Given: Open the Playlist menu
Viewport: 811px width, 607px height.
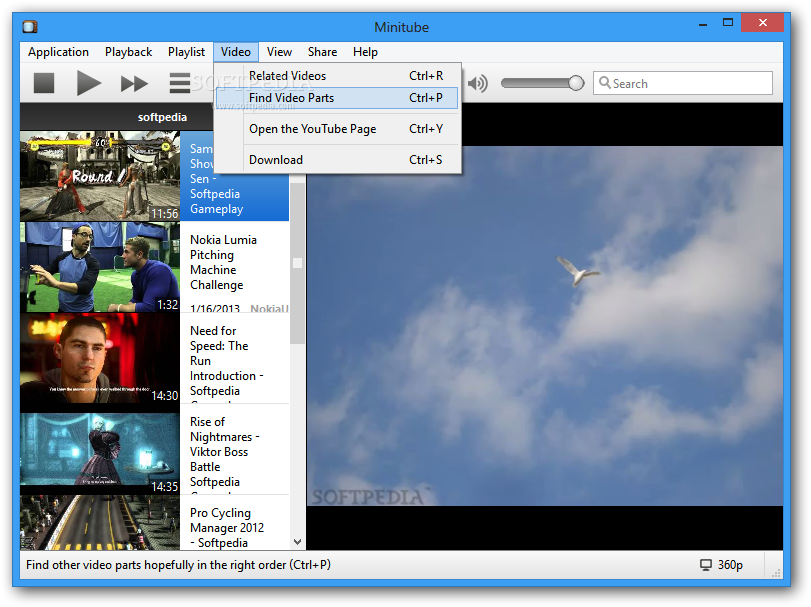Looking at the screenshot, I should 186,52.
